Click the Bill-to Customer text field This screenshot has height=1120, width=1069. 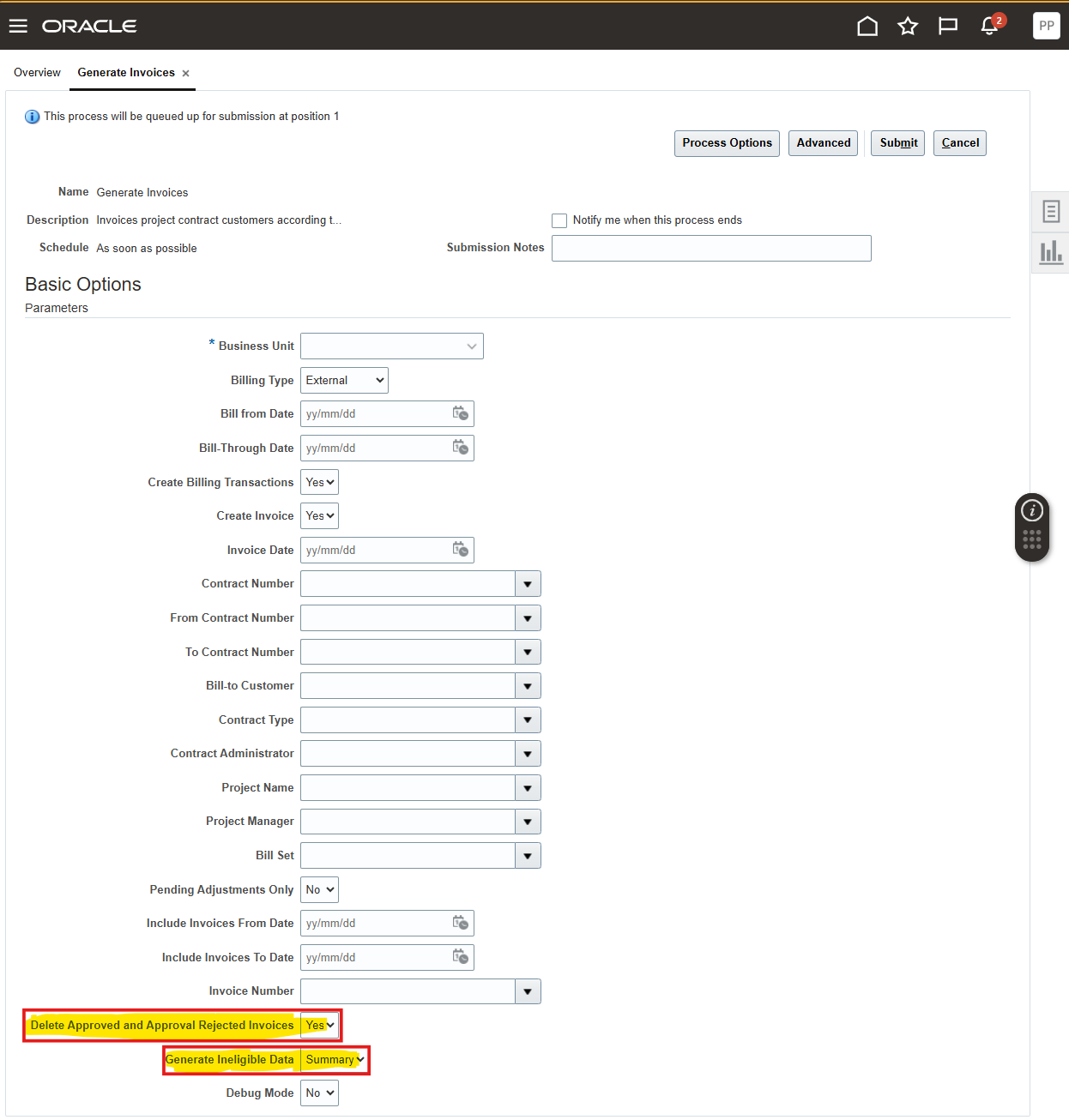tap(408, 686)
